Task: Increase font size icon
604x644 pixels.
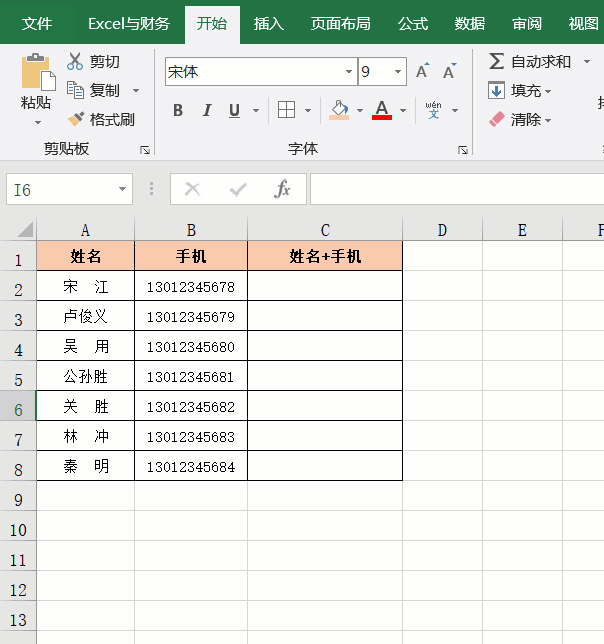Action: coord(423,71)
